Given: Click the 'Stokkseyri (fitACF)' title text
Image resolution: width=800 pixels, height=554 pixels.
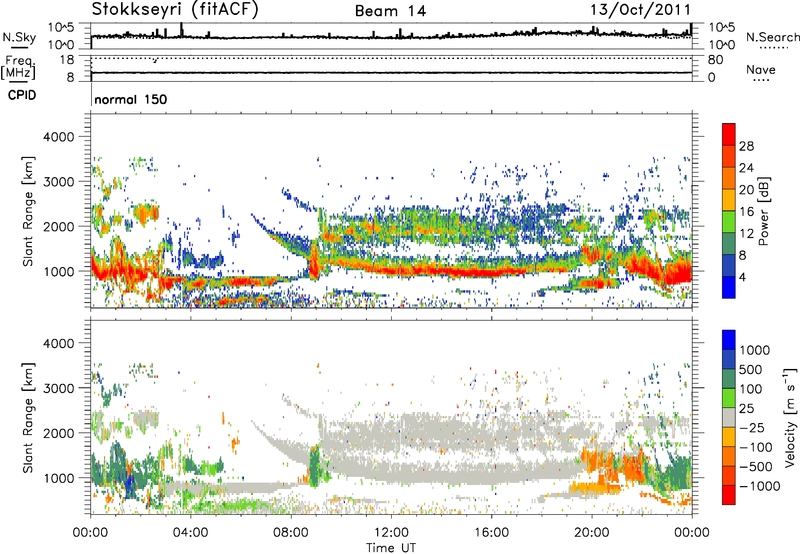Looking at the screenshot, I should pyautogui.click(x=175, y=9).
